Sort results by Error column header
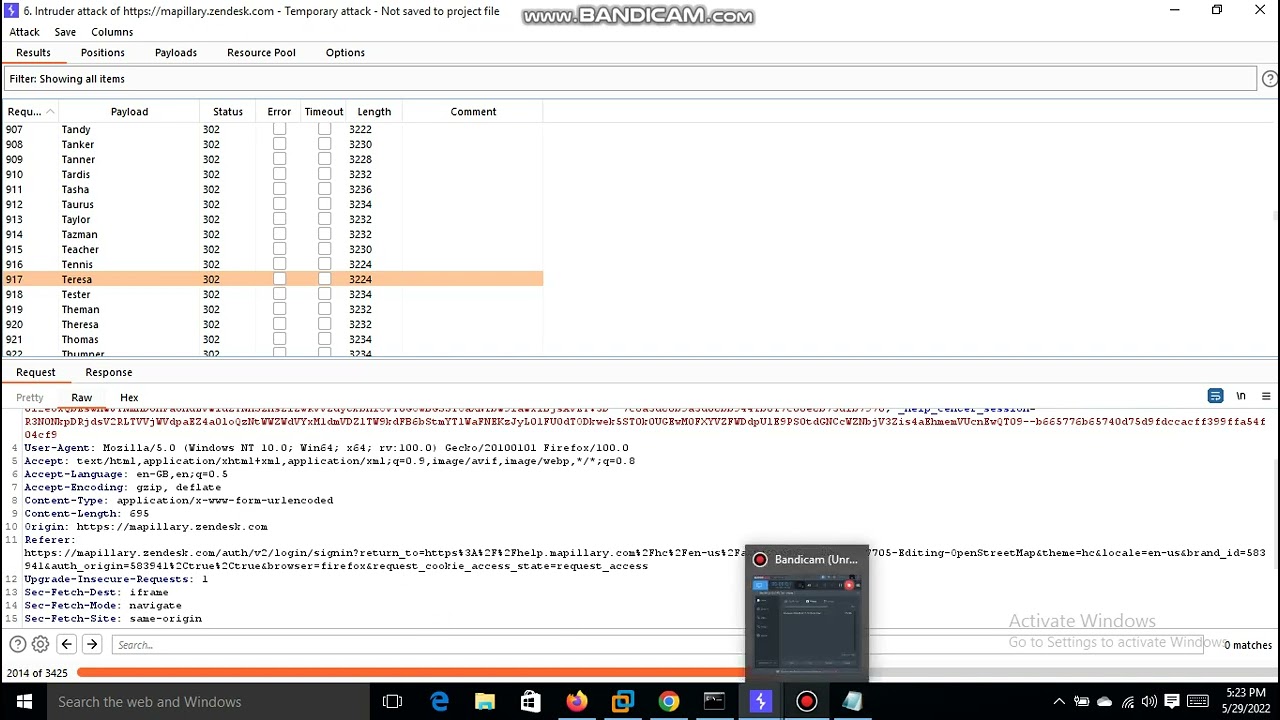Image resolution: width=1280 pixels, height=720 pixels. coord(279,111)
